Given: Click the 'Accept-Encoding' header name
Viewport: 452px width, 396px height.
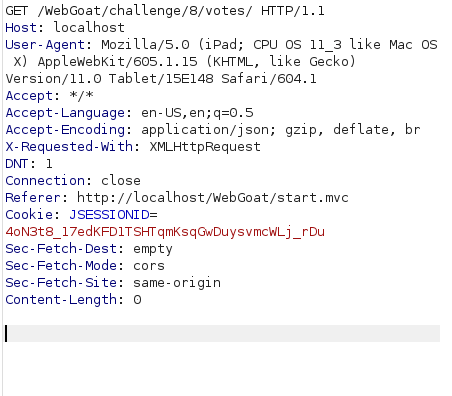Looking at the screenshot, I should pyautogui.click(x=65, y=130).
